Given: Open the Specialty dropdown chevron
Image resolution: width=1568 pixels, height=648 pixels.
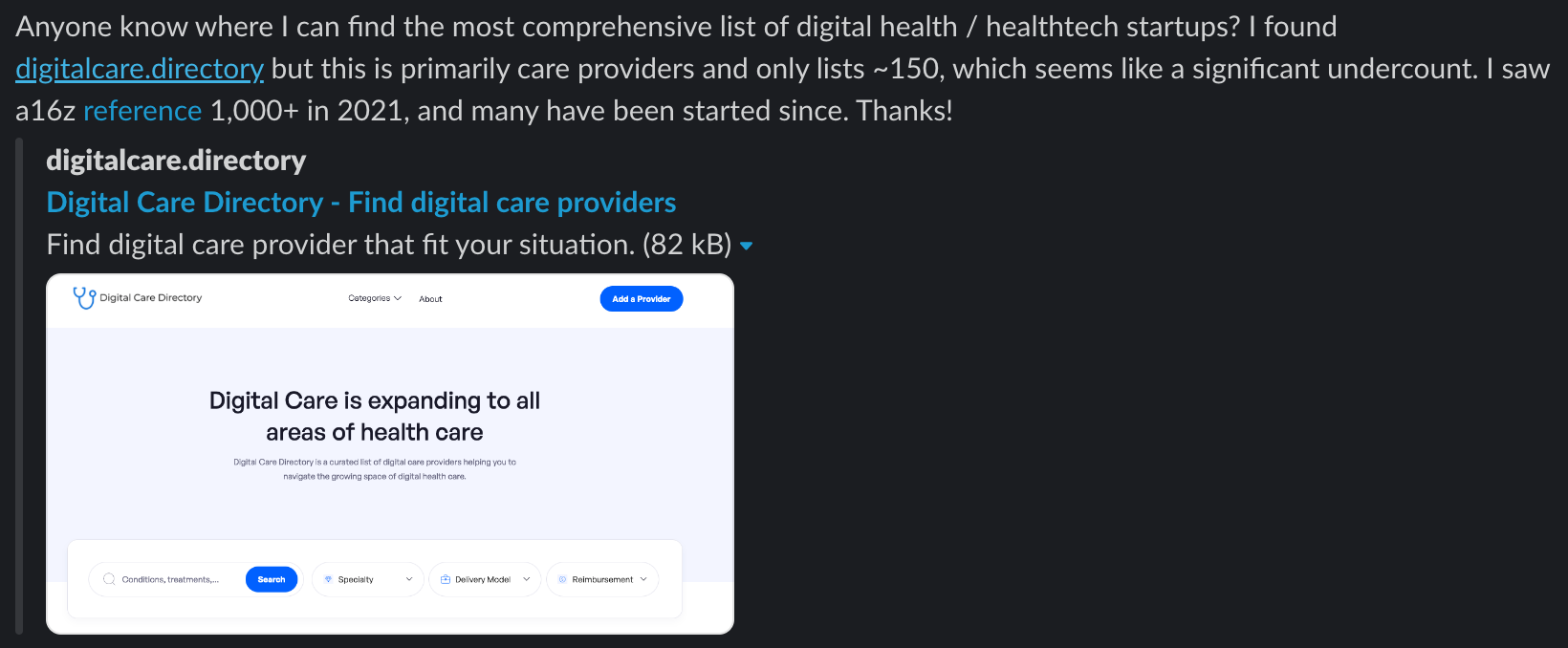Looking at the screenshot, I should [409, 579].
